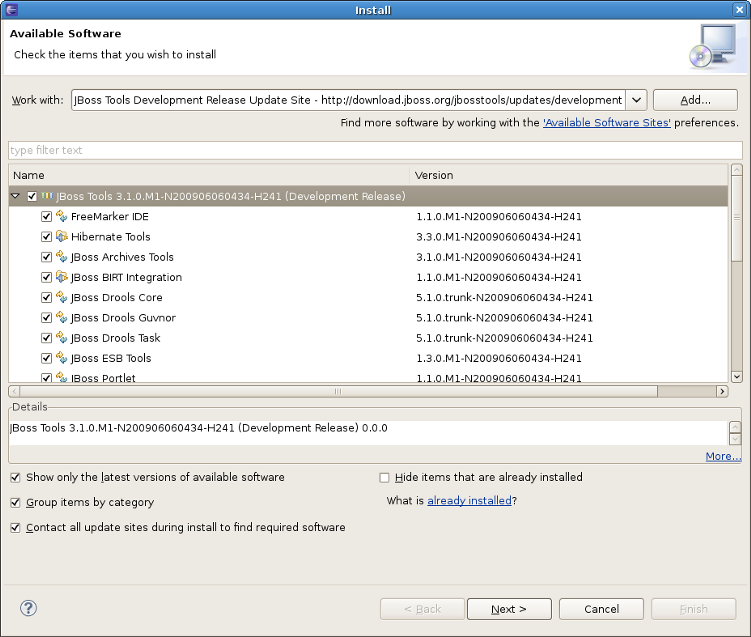This screenshot has height=637, width=751.
Task: Enable Hide items that are already installed
Action: click(x=384, y=478)
